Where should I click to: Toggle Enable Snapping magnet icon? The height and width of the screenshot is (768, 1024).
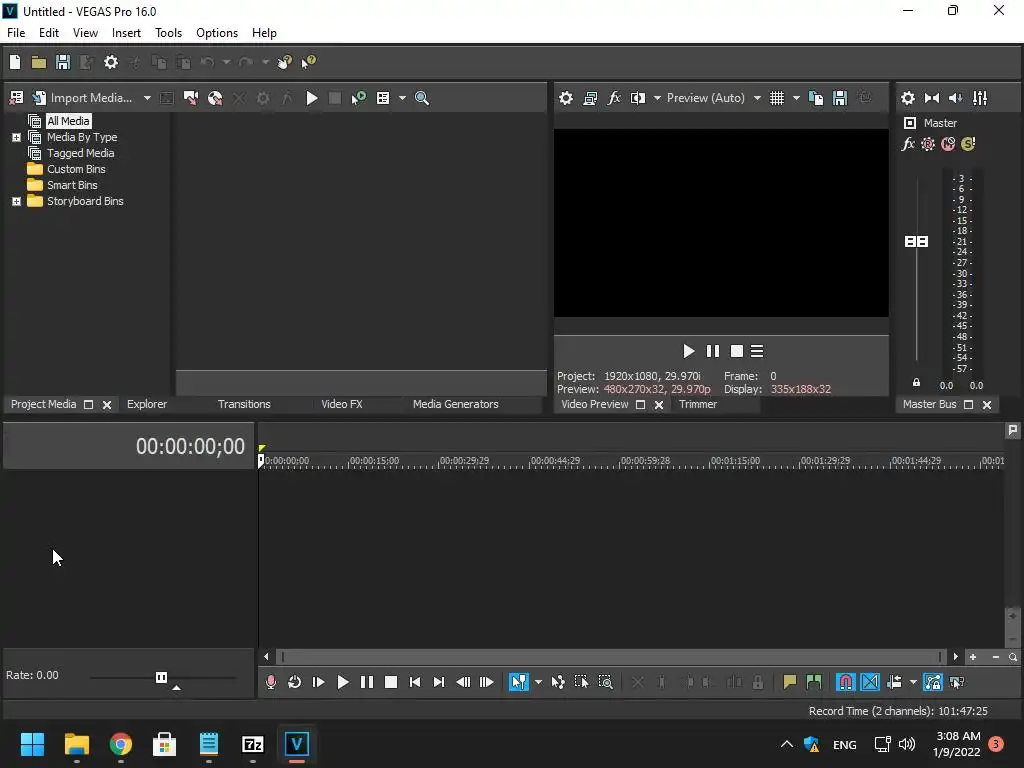point(846,682)
